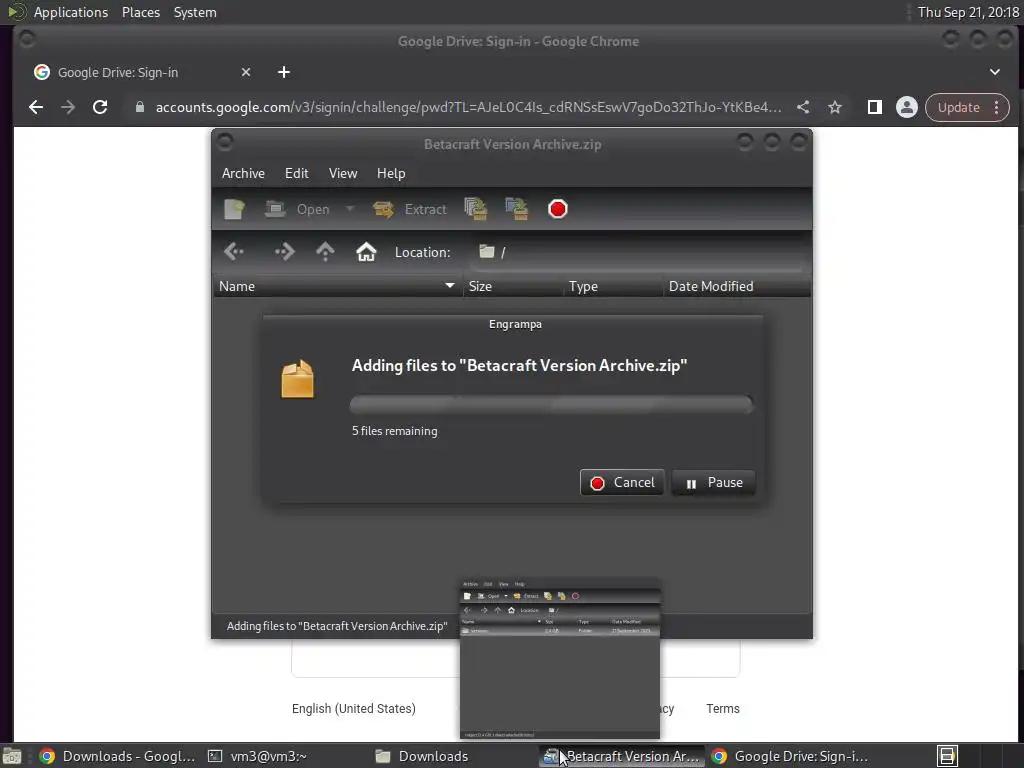
Task: Select the Google Drive: Sign-in tab
Action: [x=140, y=72]
